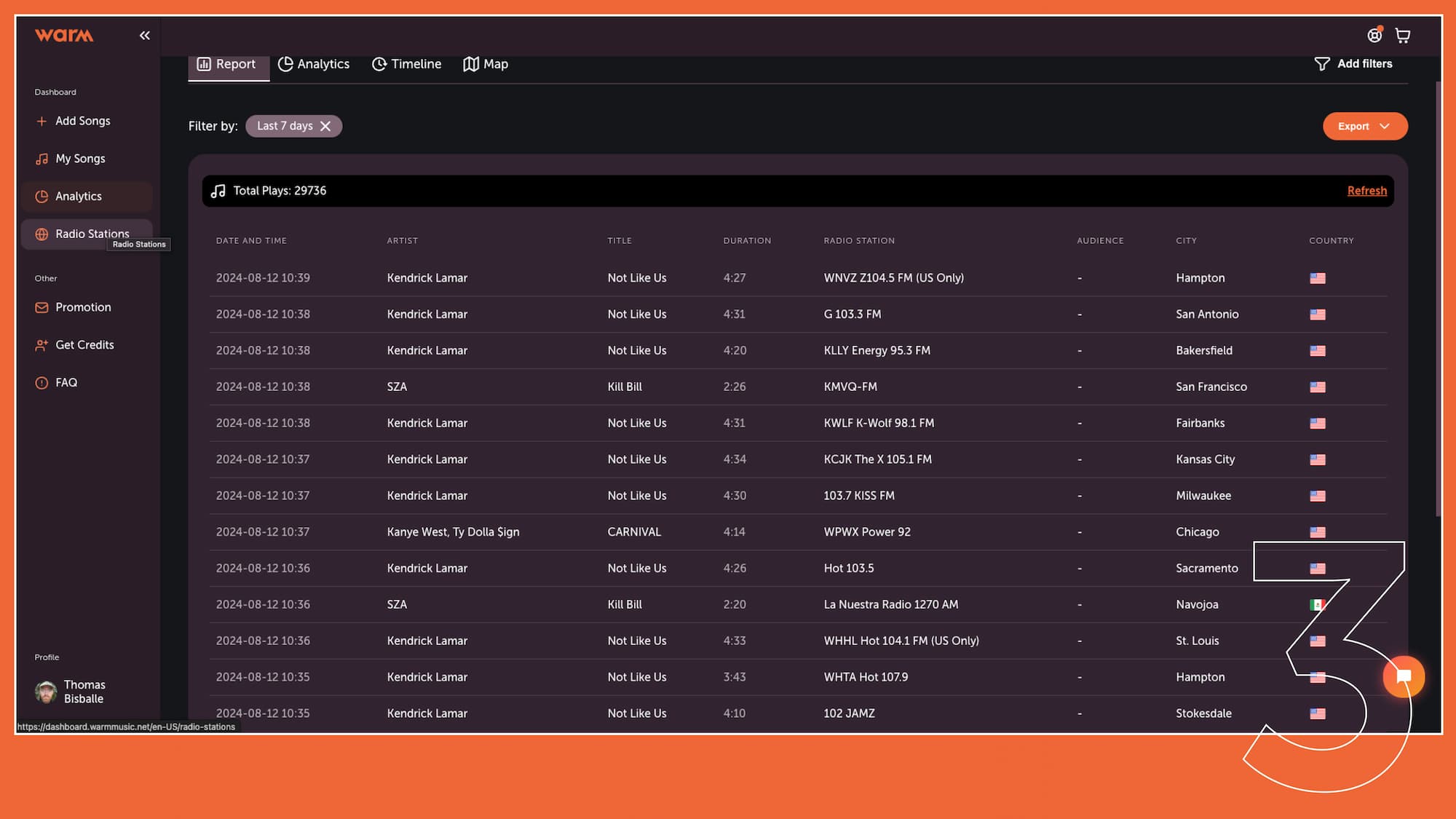Click the US flag in the Fairbanks row
Viewport: 1456px width, 819px height.
pyautogui.click(x=1318, y=423)
